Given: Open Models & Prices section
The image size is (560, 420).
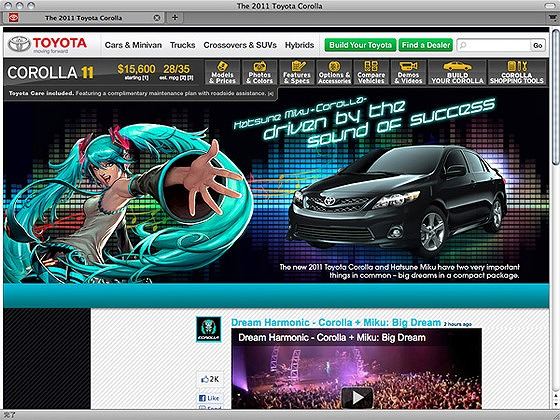Looking at the screenshot, I should click(x=222, y=72).
